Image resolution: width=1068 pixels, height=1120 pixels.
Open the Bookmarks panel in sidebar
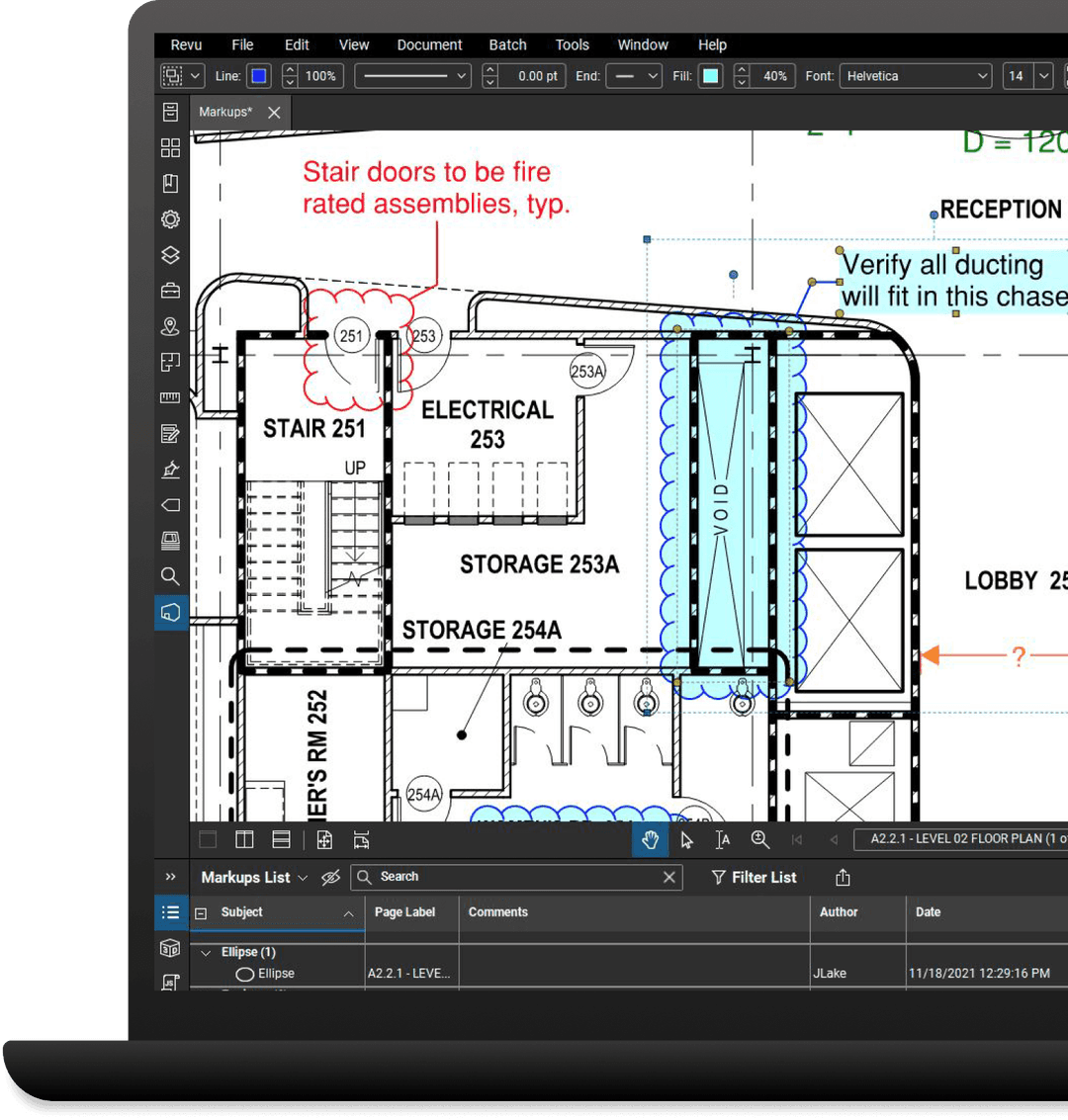click(170, 183)
